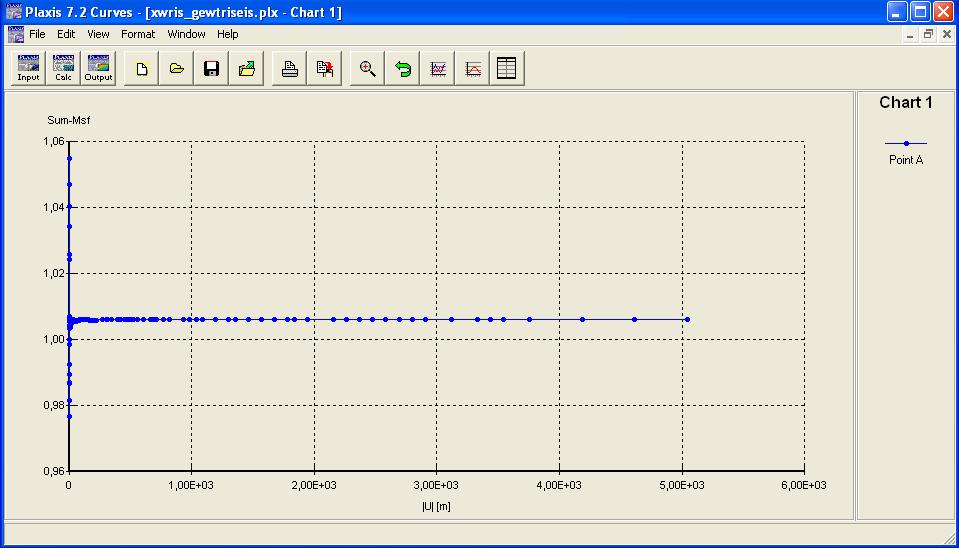The height and width of the screenshot is (548, 959).
Task: Show the data table icon
Action: [x=507, y=68]
